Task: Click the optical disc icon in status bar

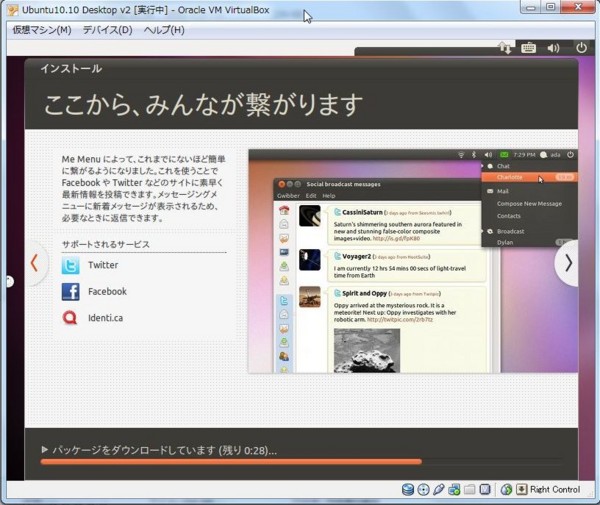Action: (x=424, y=490)
